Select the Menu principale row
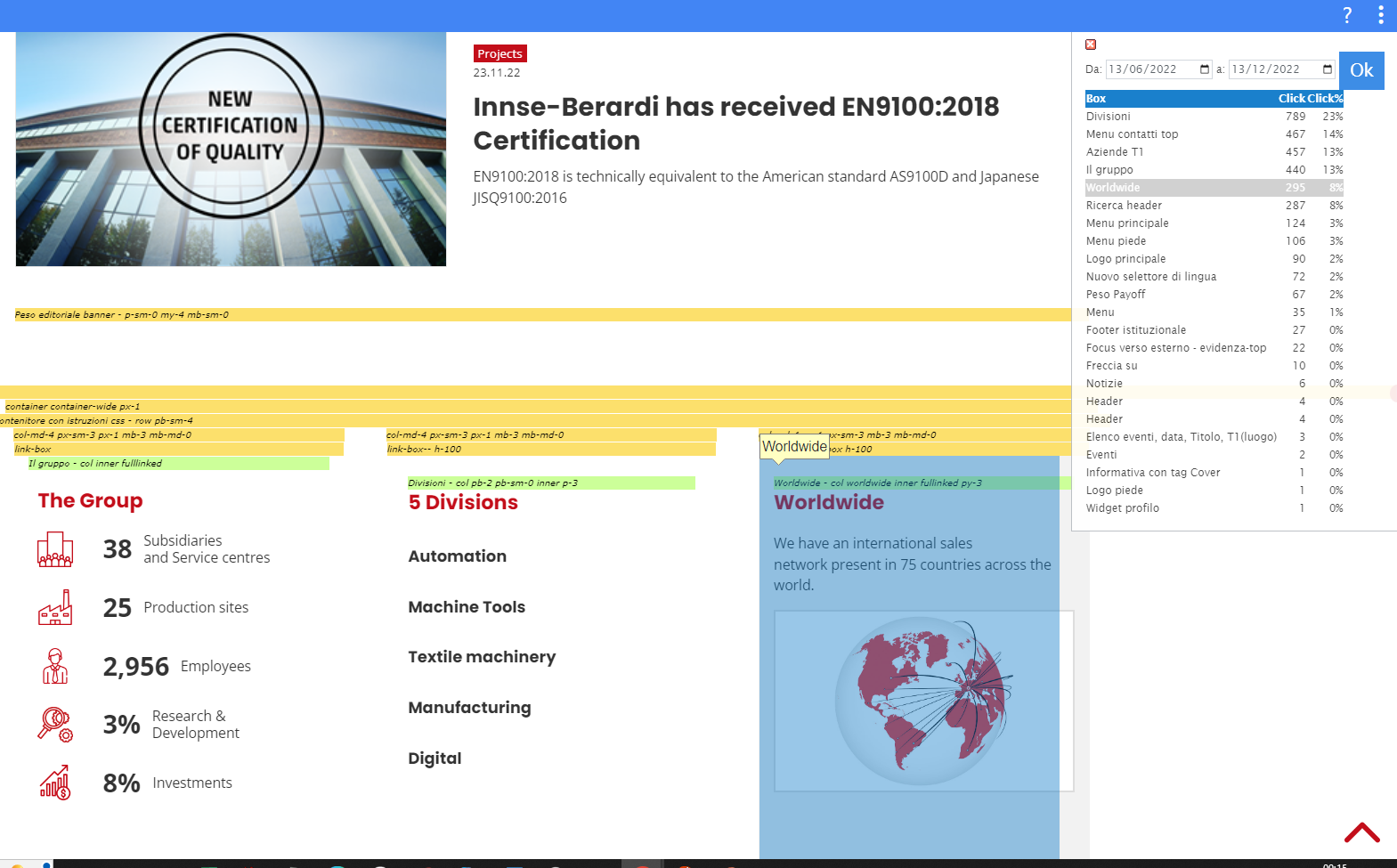Image resolution: width=1397 pixels, height=868 pixels. pos(1214,223)
